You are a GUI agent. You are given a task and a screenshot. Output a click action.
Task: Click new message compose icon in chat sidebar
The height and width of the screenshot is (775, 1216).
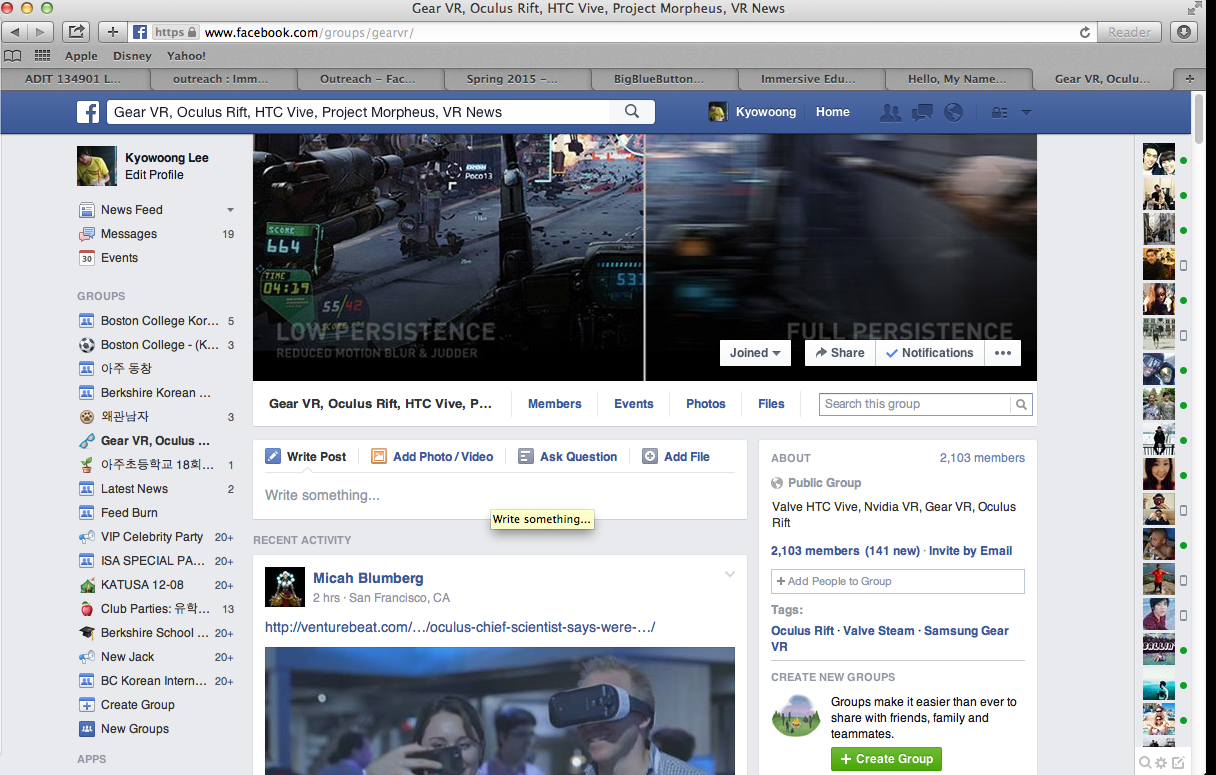tap(1178, 763)
